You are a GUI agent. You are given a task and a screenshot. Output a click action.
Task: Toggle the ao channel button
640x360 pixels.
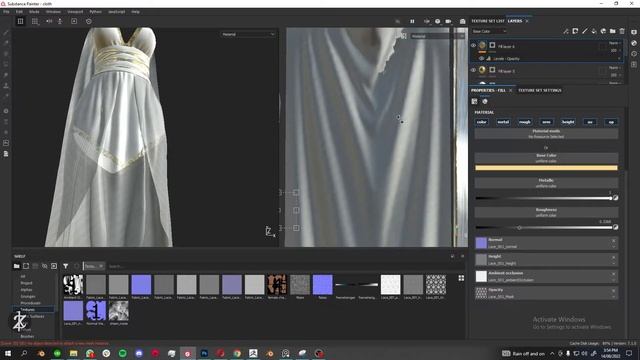590,122
